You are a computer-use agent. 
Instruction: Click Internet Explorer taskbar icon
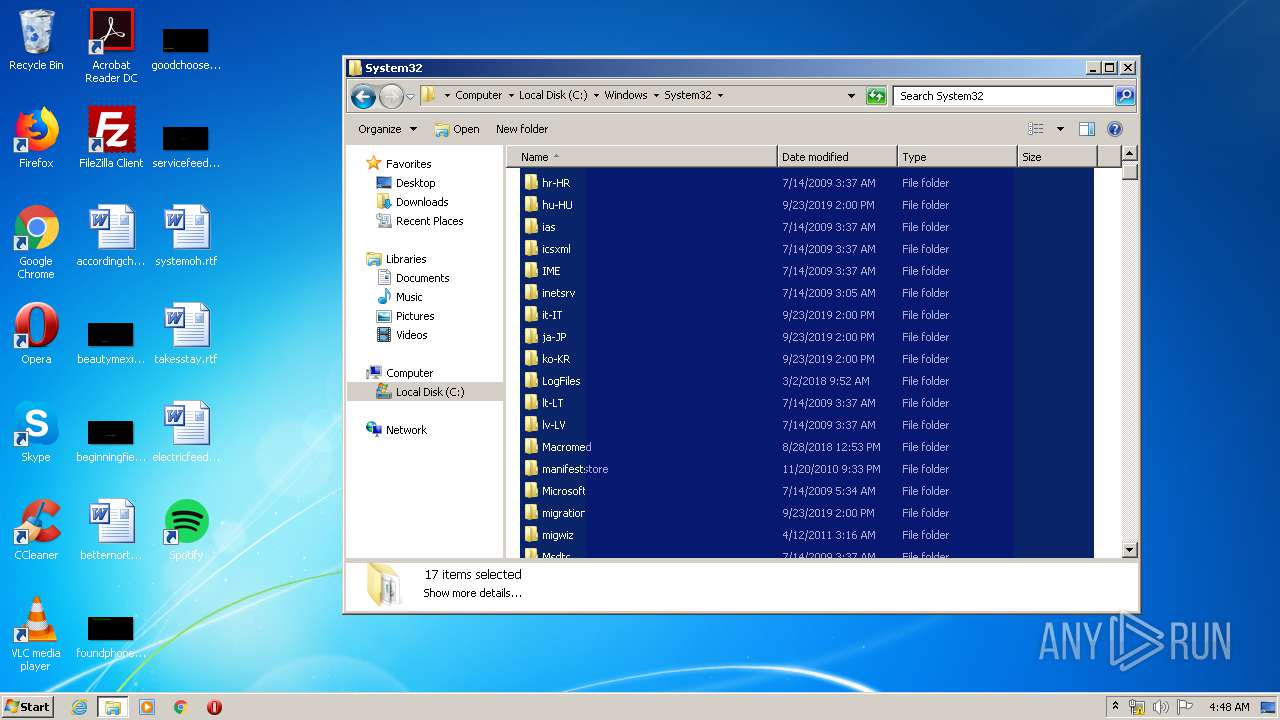pos(80,707)
